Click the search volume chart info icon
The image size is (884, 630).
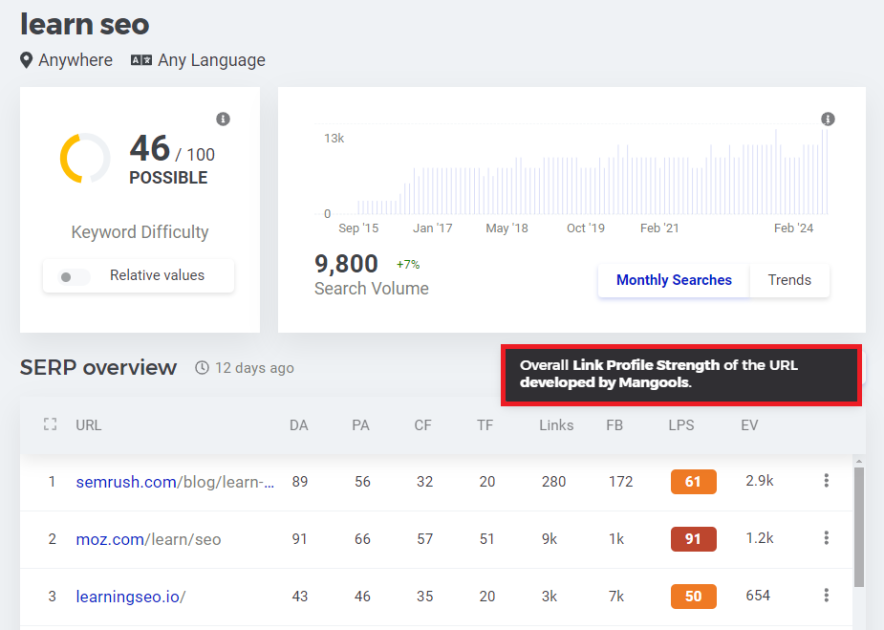827,119
